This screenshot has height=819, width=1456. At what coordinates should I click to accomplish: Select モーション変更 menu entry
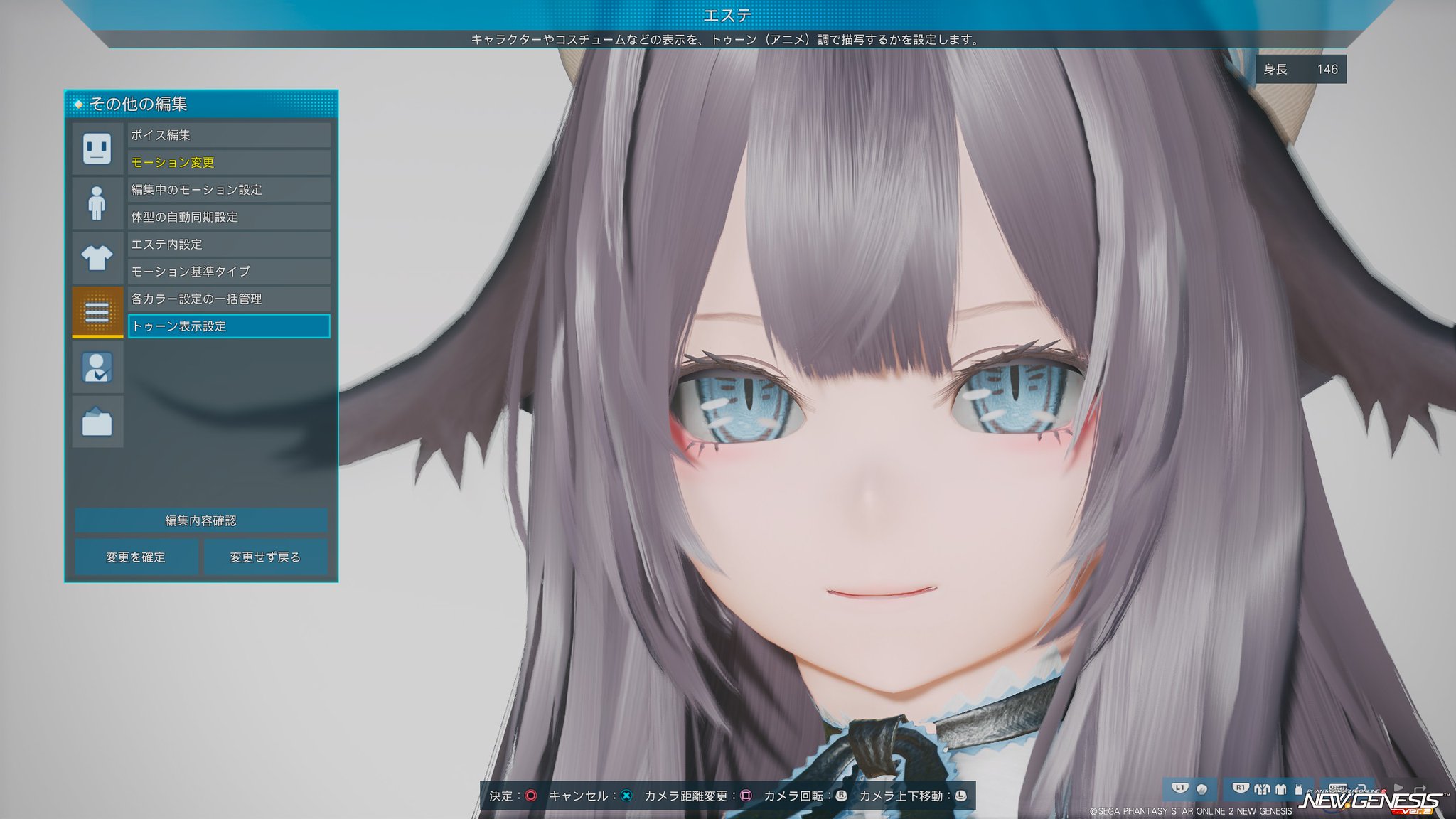[x=229, y=162]
